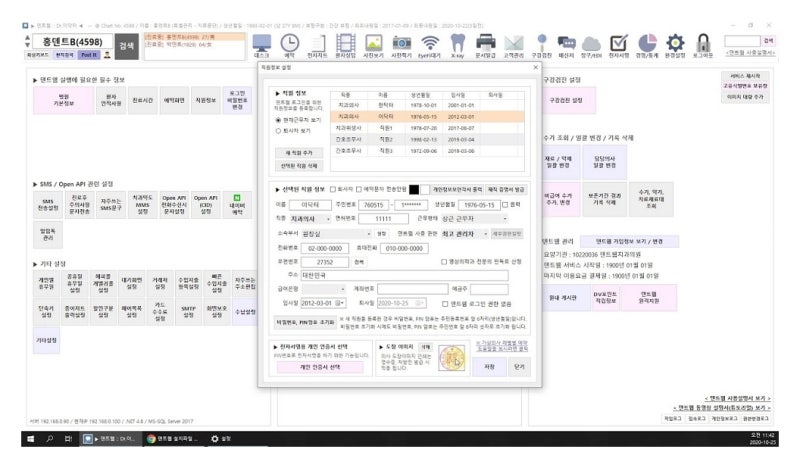Click the add new employee button
This screenshot has width=800, height=468.
point(299,153)
